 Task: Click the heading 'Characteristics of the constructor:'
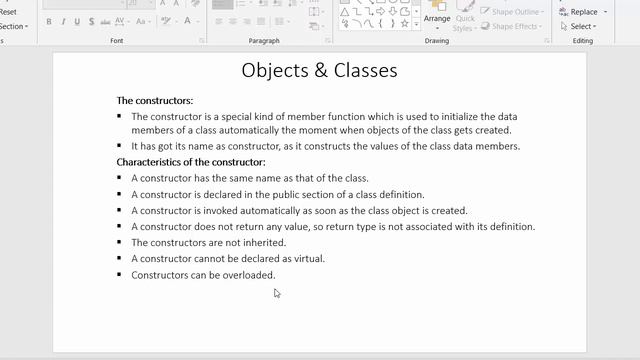[x=191, y=162]
